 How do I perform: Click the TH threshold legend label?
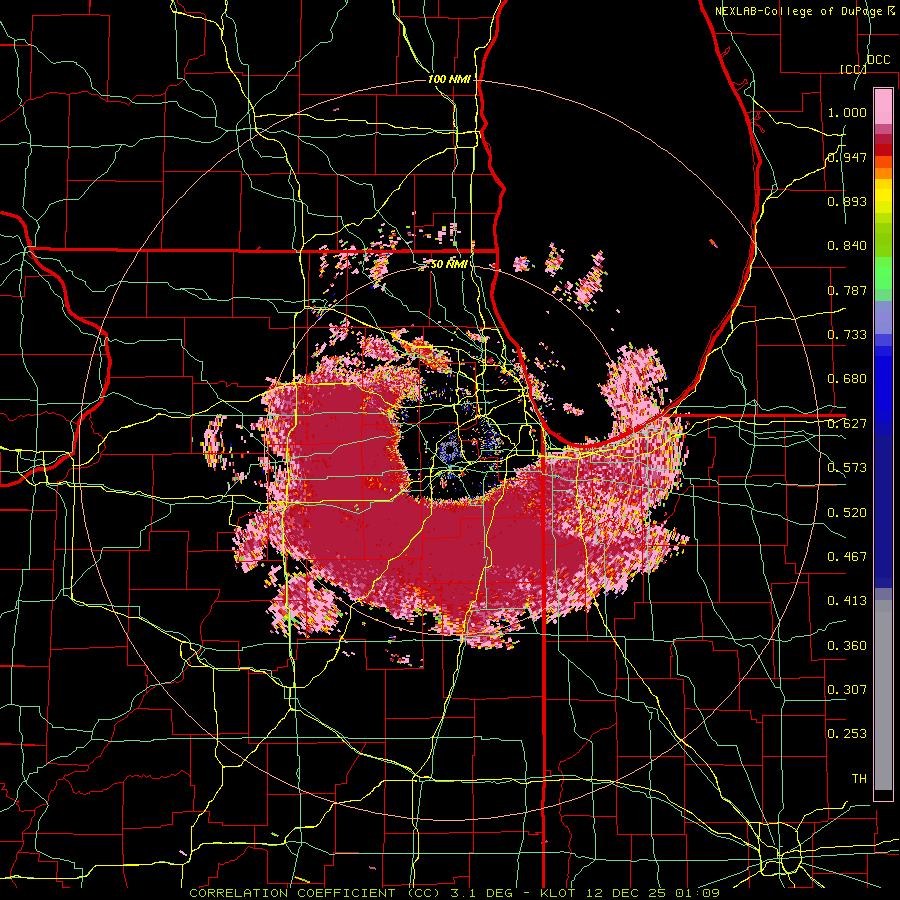point(859,779)
